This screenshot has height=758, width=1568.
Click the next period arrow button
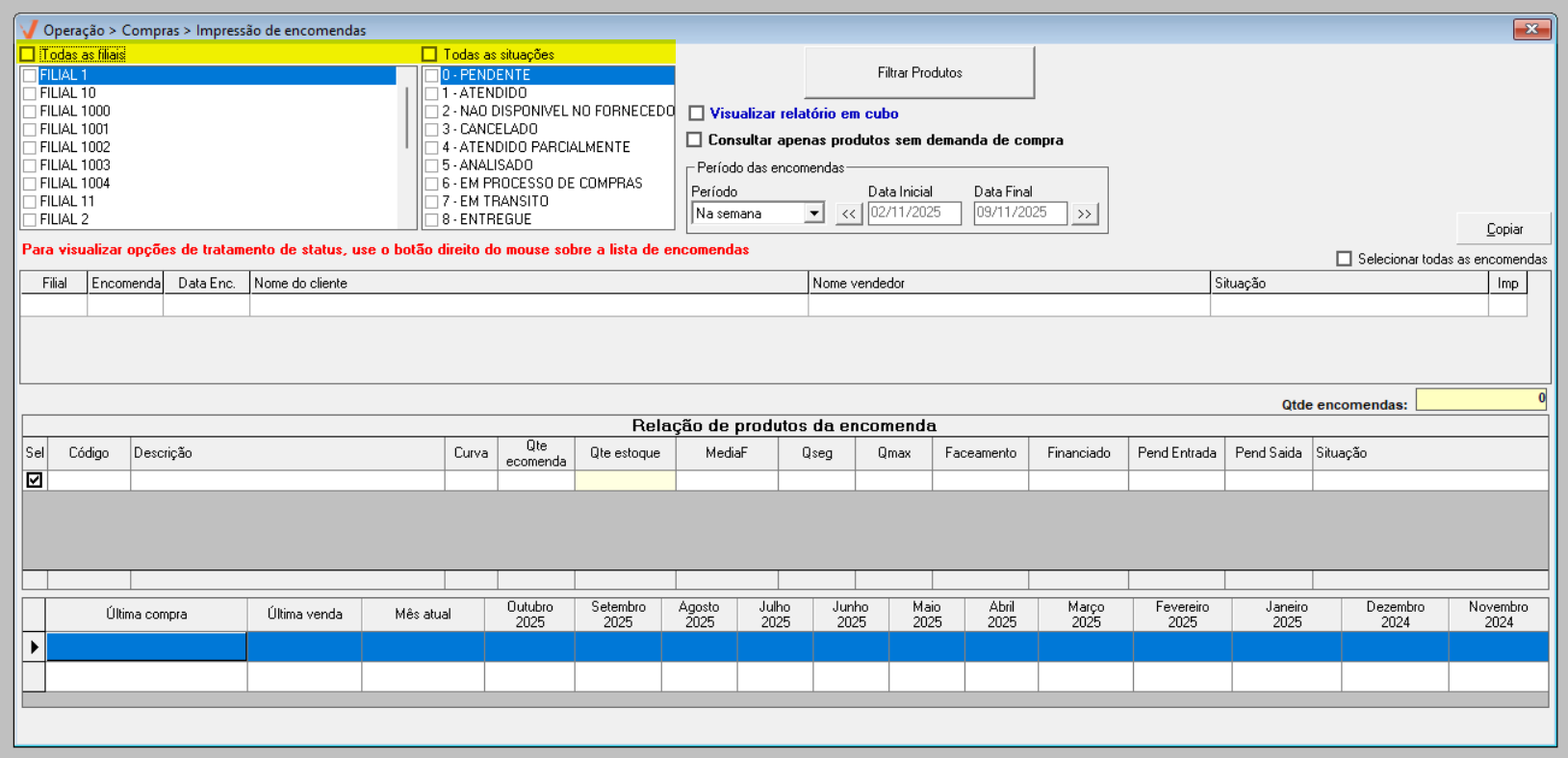pos(1085,214)
